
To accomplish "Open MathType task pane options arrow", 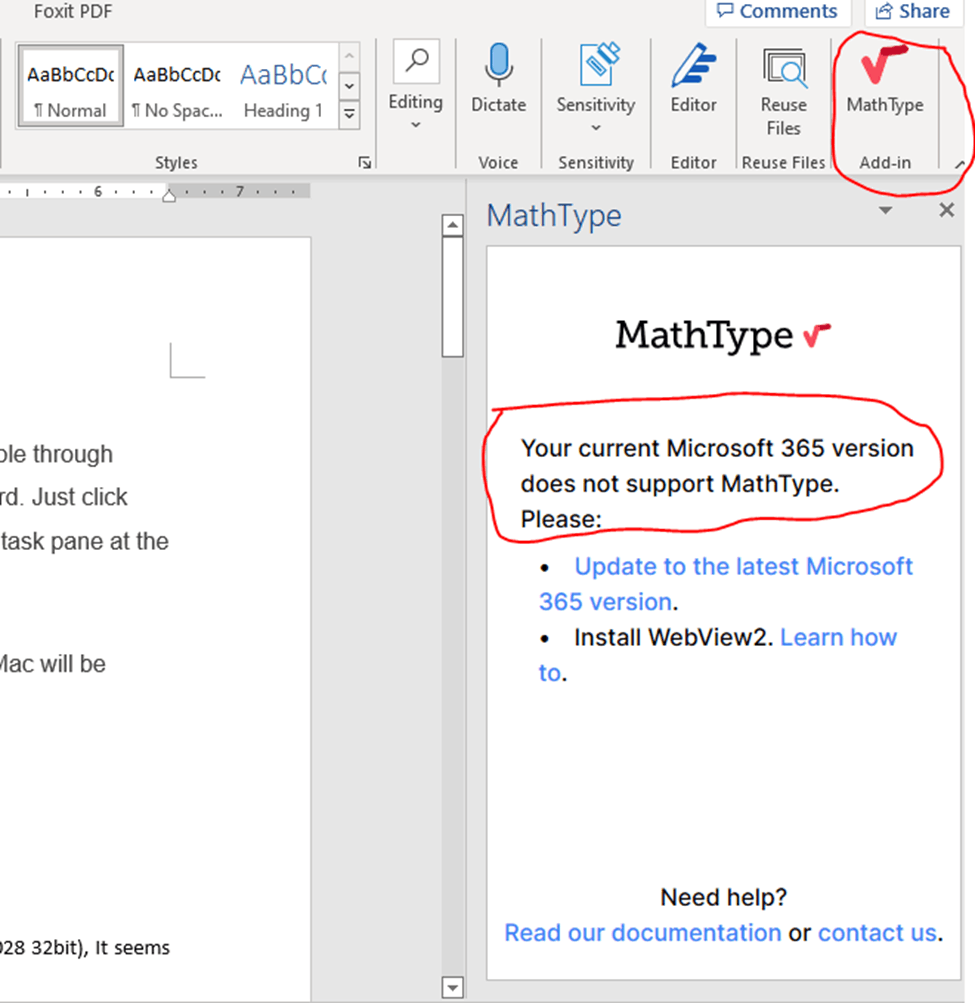I will [885, 210].
